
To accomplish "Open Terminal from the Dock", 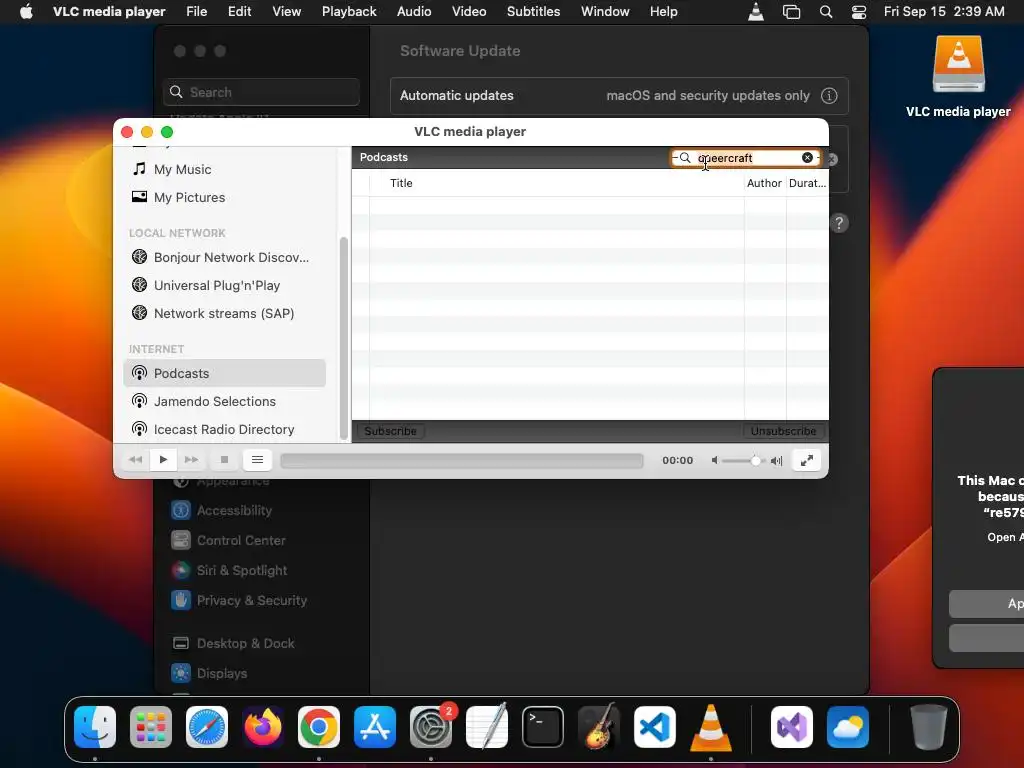I will click(543, 727).
